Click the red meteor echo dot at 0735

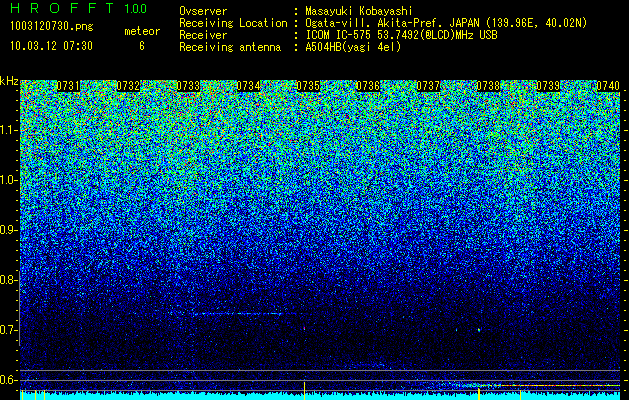(x=304, y=329)
